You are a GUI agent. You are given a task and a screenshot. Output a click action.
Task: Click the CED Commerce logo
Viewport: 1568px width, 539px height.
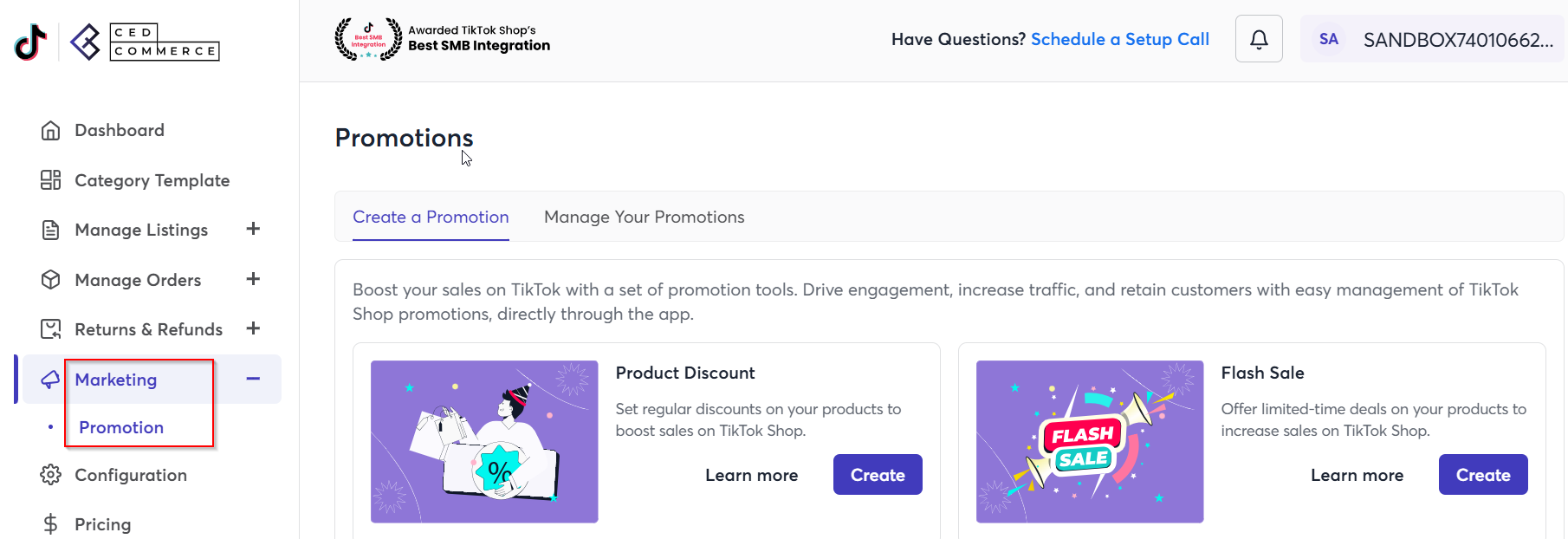pos(145,42)
